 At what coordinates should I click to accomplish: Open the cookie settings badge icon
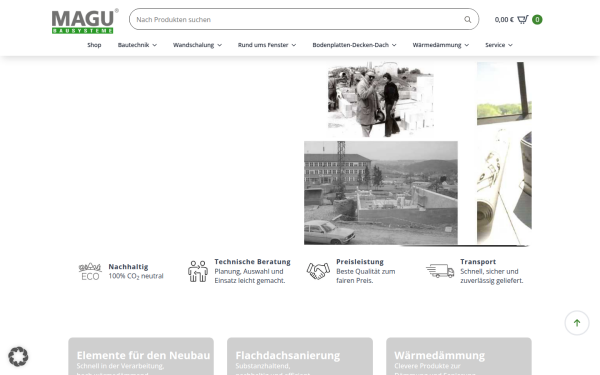tap(18, 357)
